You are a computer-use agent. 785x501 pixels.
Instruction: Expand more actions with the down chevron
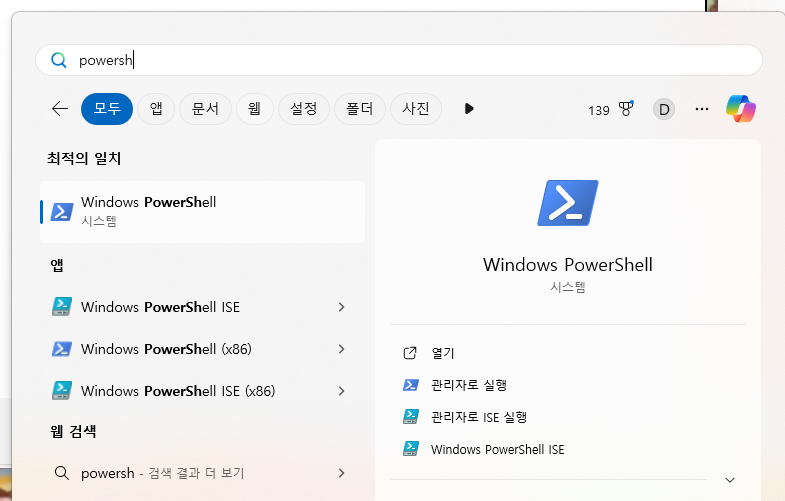(x=730, y=480)
